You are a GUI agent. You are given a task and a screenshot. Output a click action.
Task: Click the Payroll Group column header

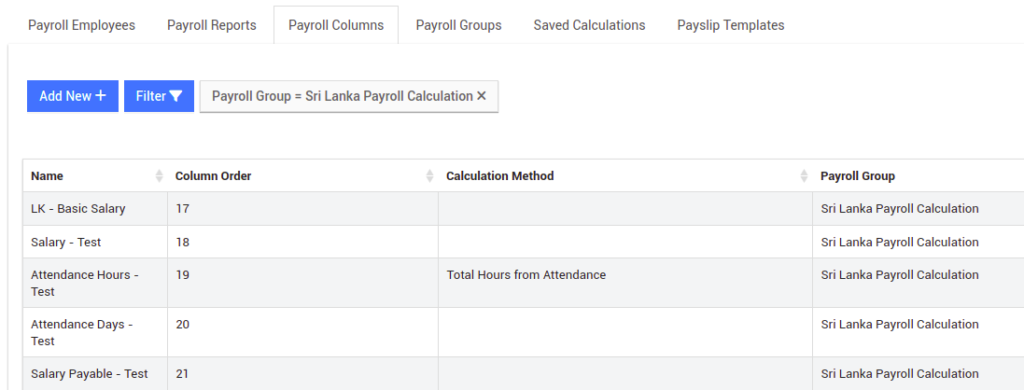[857, 176]
